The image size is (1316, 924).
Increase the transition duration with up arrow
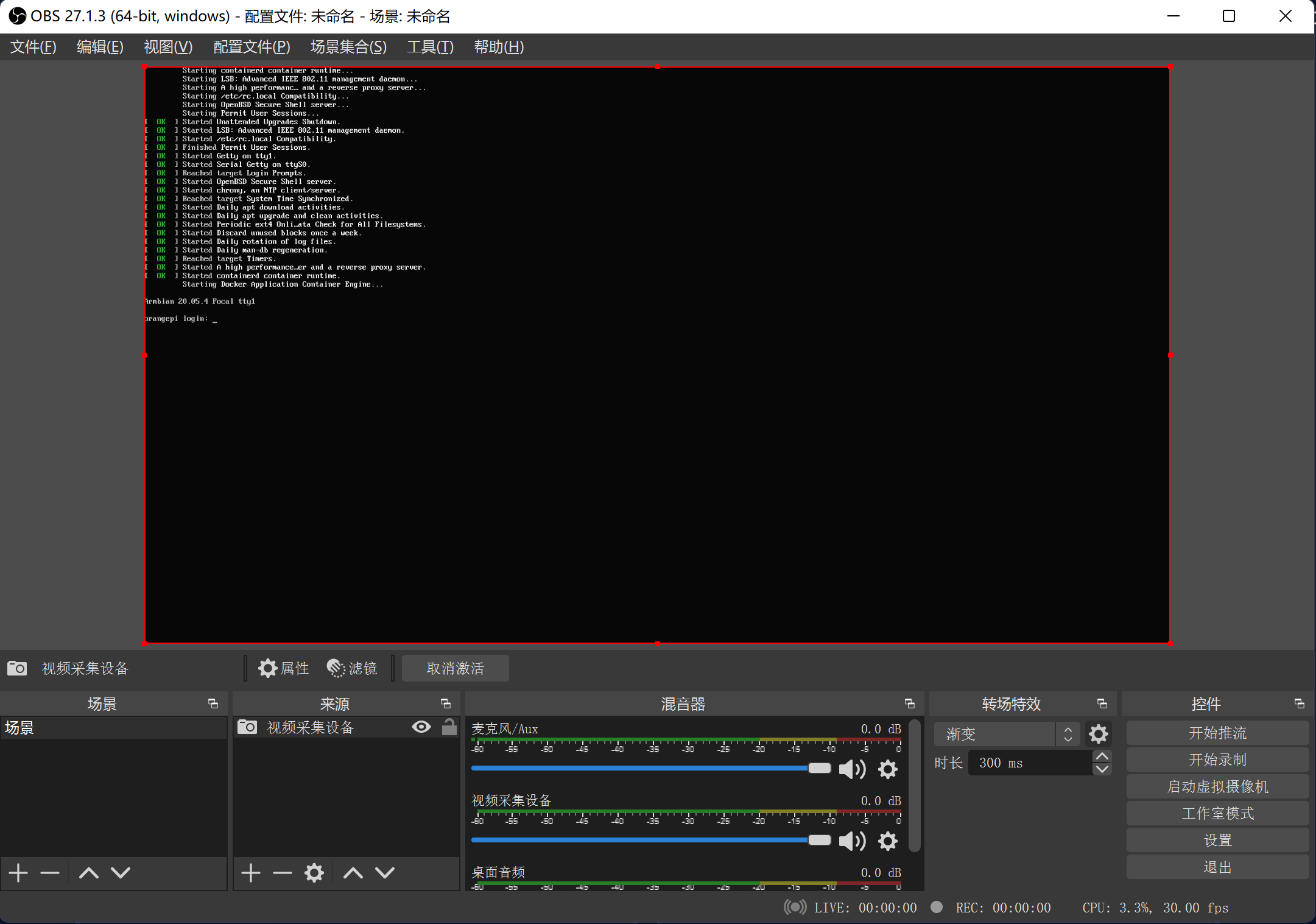(1102, 756)
